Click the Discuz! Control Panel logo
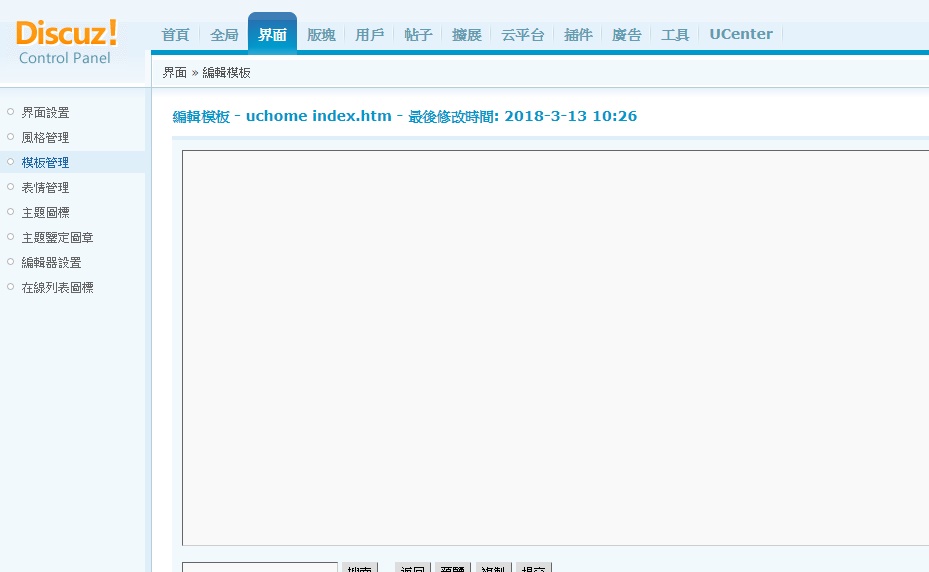 66,42
